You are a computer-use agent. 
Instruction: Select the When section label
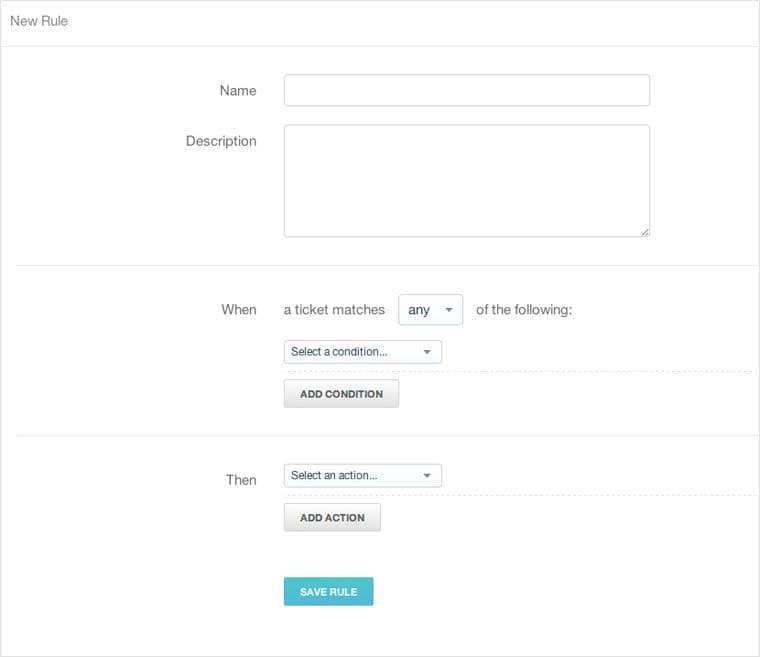pos(239,310)
